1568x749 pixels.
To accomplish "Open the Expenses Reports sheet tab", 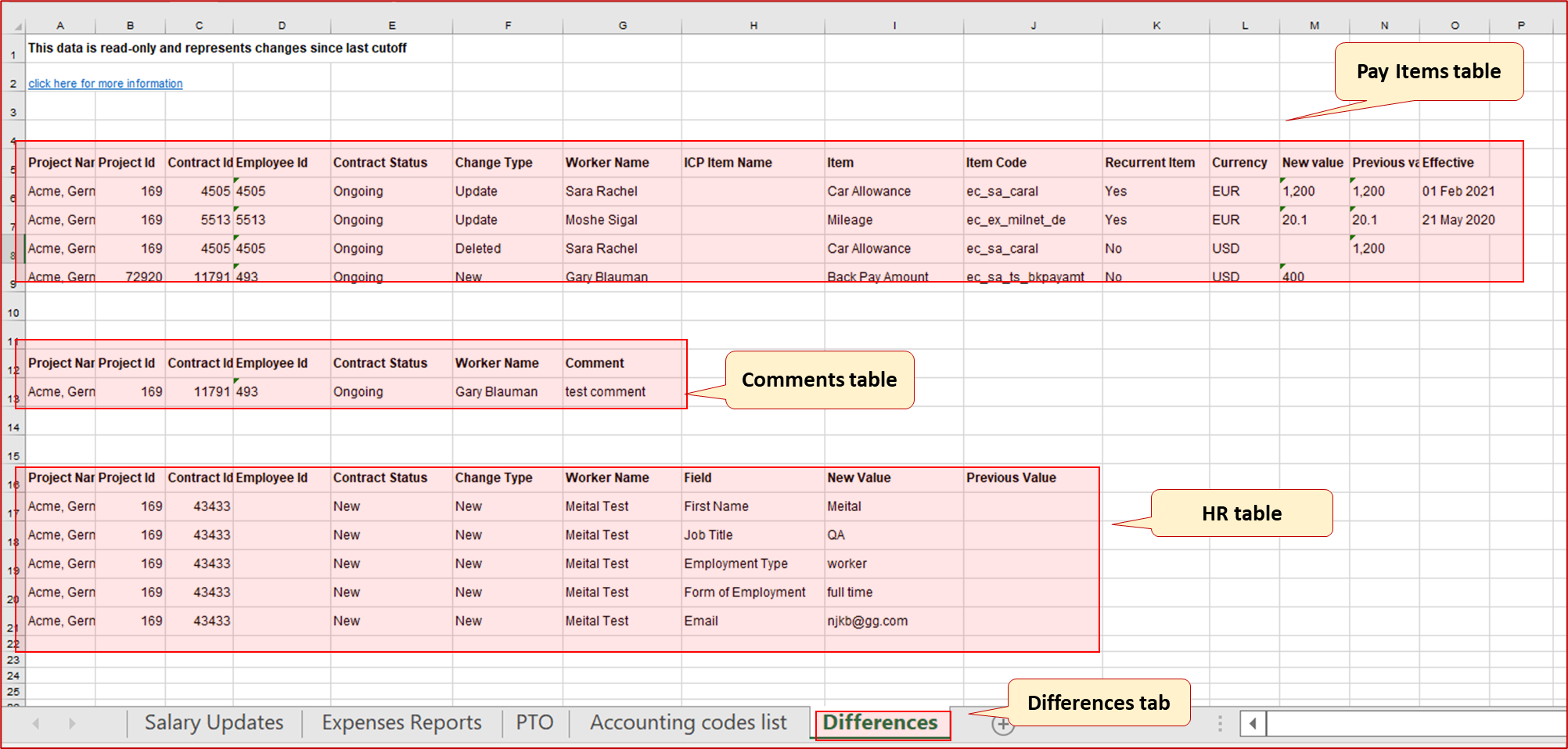I will (x=401, y=722).
